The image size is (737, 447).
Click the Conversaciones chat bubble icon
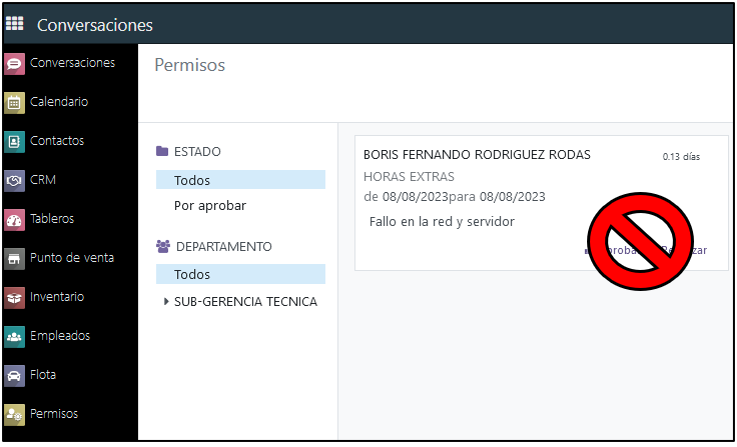click(x=14, y=63)
